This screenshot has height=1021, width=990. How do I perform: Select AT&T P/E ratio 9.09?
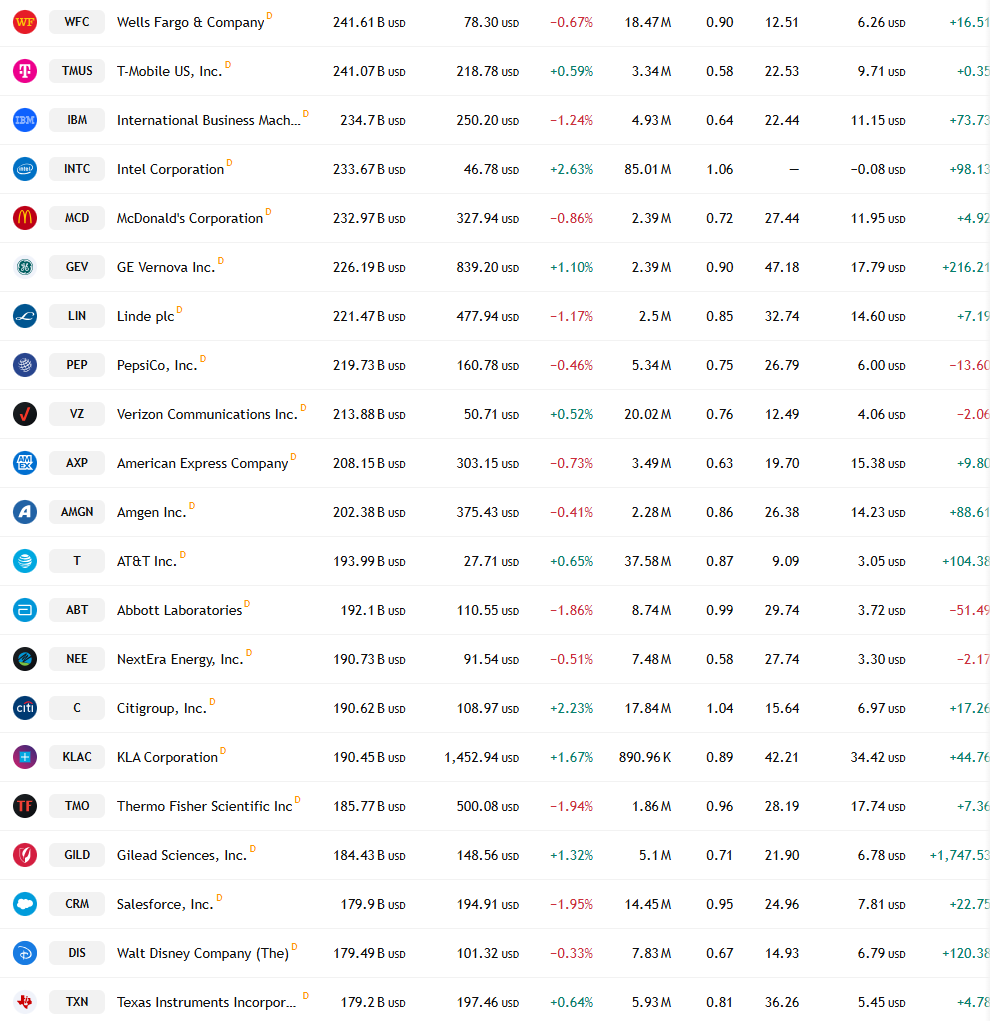pyautogui.click(x=785, y=561)
